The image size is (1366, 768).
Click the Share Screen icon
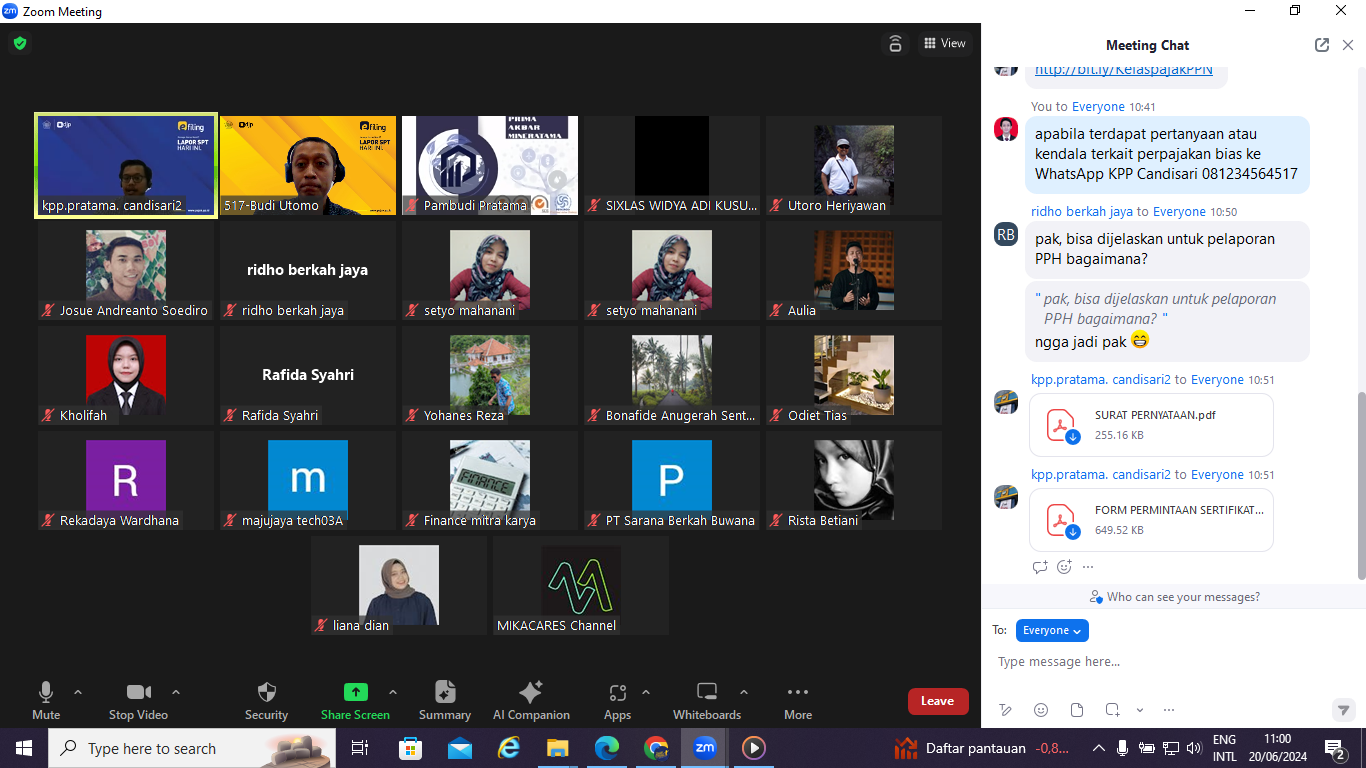(x=355, y=692)
